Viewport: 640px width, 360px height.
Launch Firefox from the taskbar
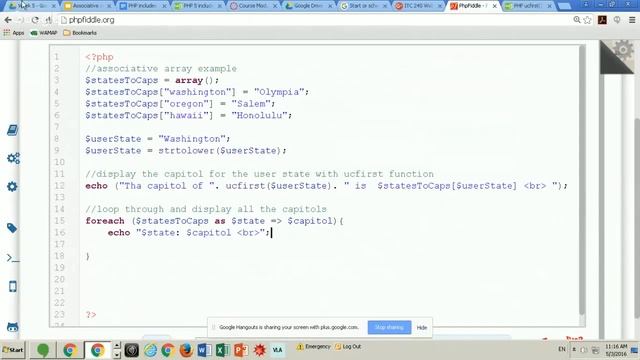(x=186, y=350)
